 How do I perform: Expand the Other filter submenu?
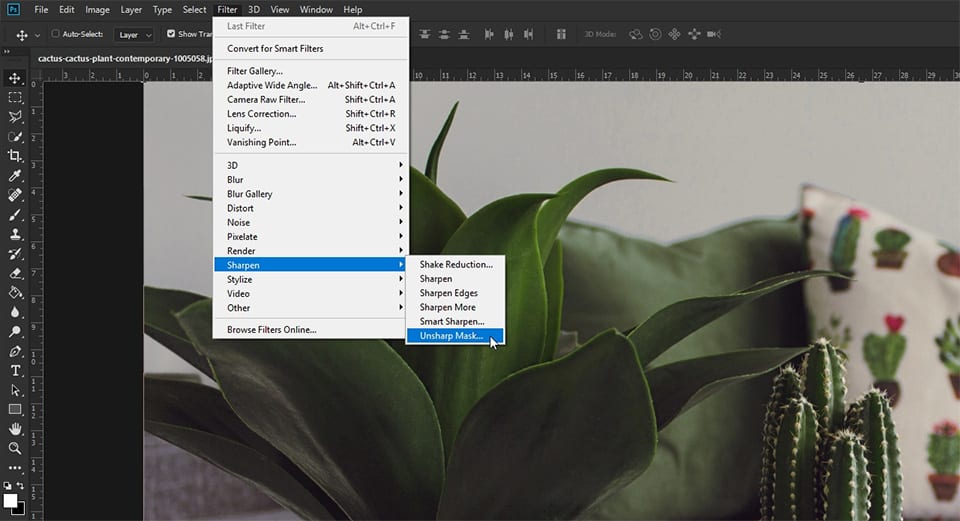point(312,308)
